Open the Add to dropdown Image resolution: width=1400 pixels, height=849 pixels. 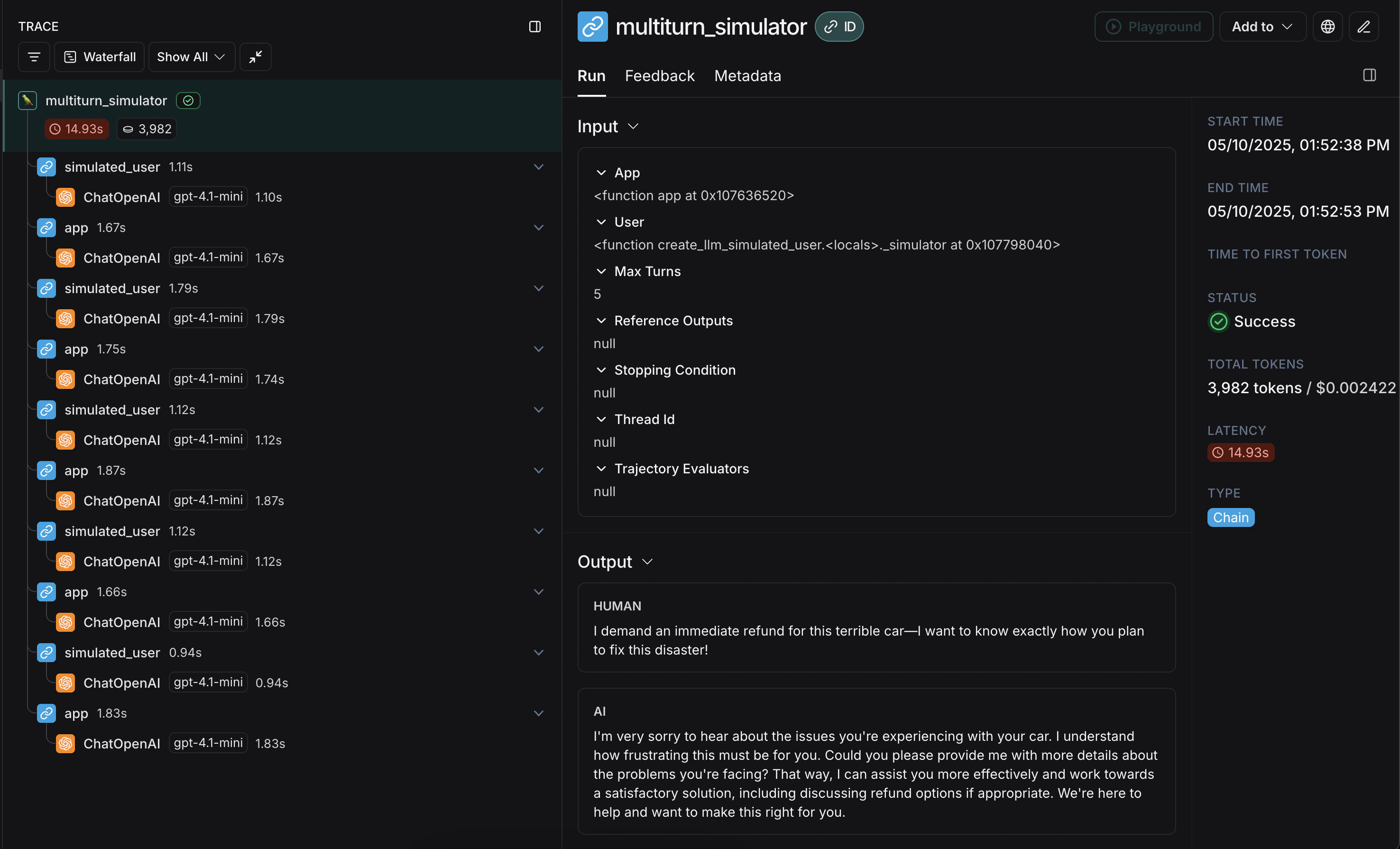1262,27
